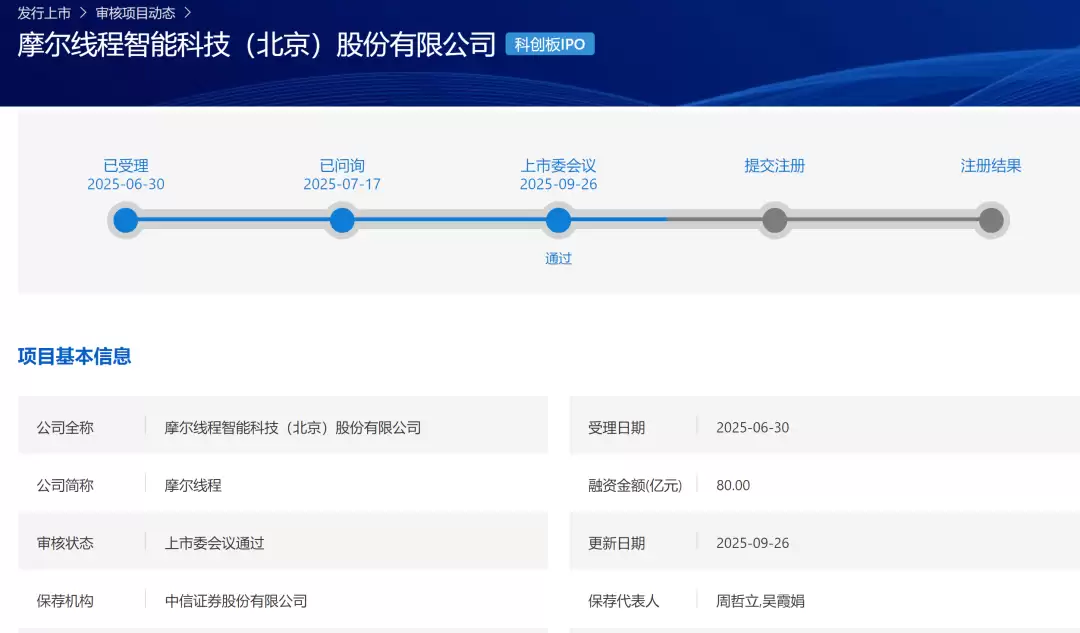Click the 提交注册 gray timeline node
This screenshot has height=633, width=1080.
(774, 220)
